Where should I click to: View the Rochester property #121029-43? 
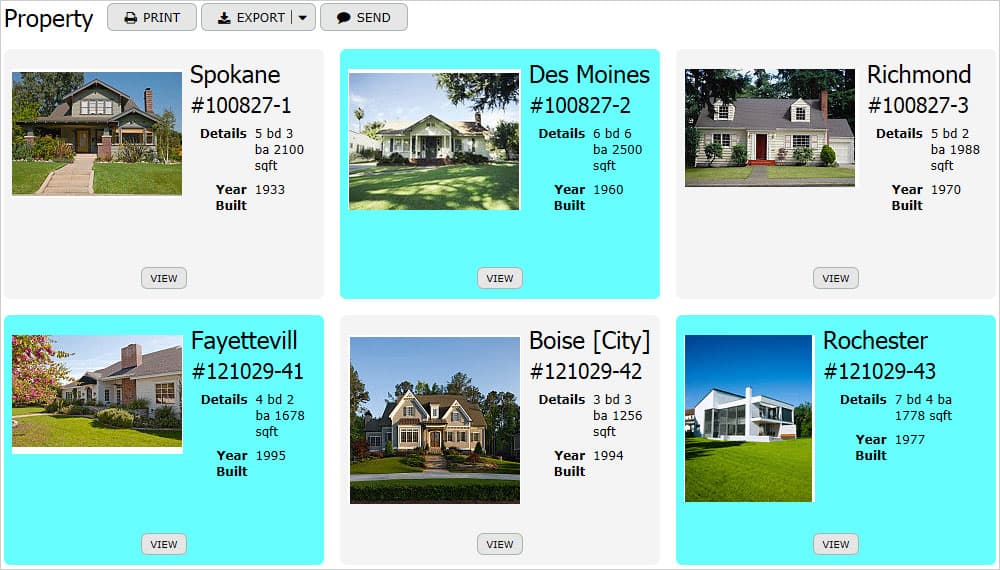point(835,544)
